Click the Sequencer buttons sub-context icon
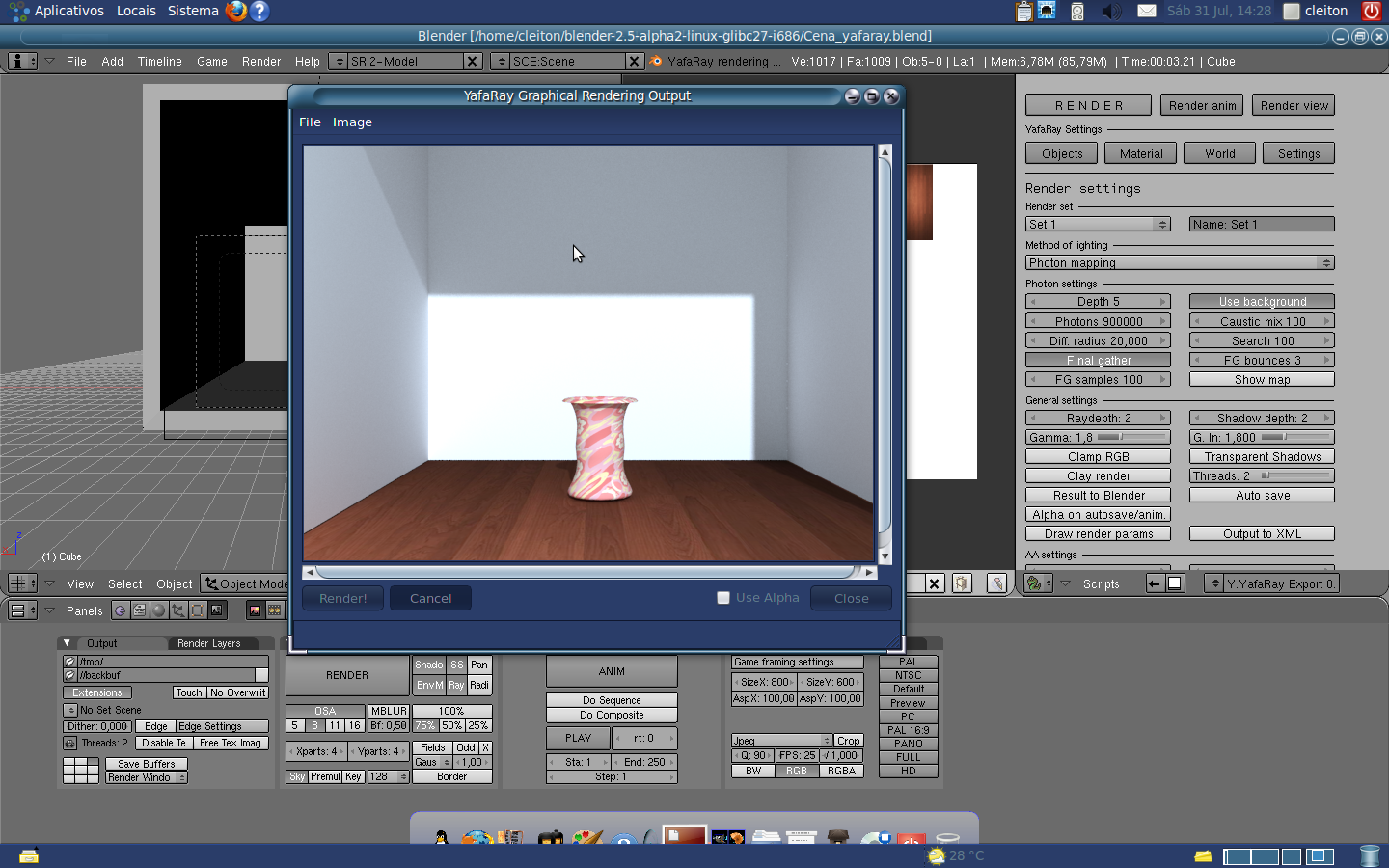The height and width of the screenshot is (868, 1389). [275, 610]
